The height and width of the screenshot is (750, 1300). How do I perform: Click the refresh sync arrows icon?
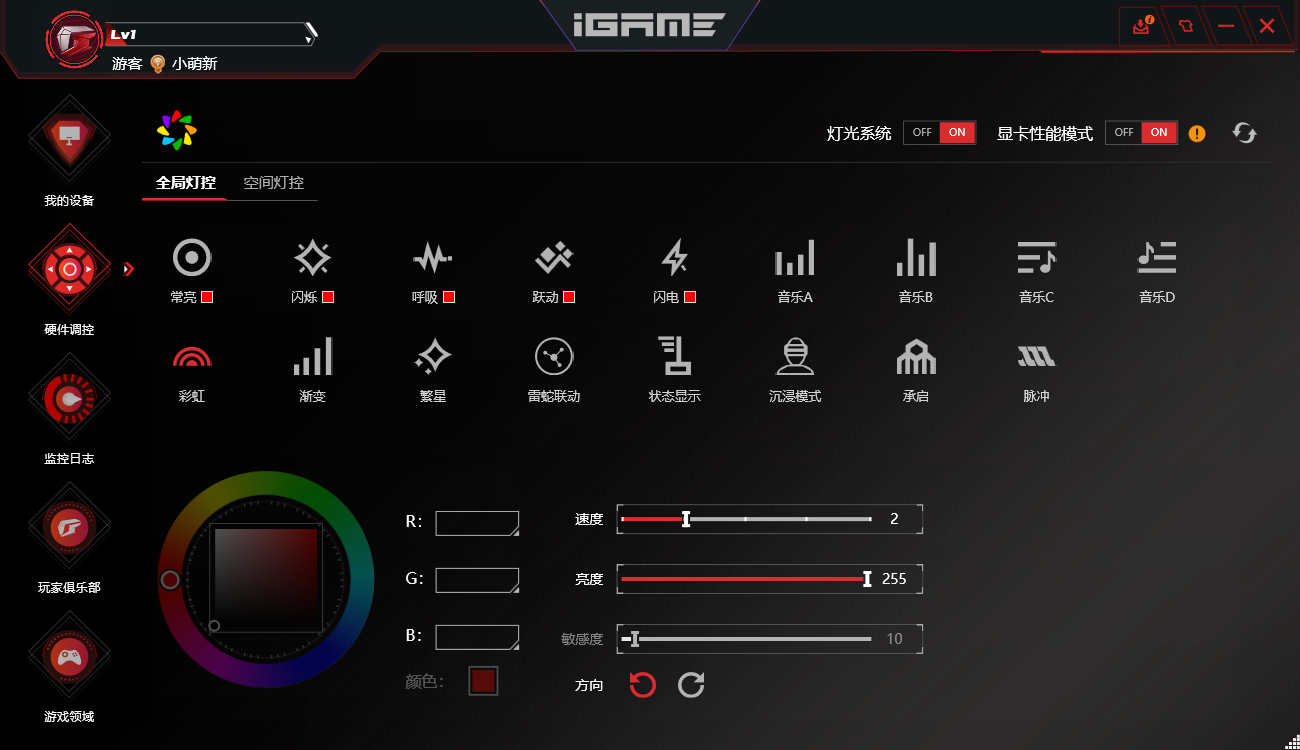1245,133
